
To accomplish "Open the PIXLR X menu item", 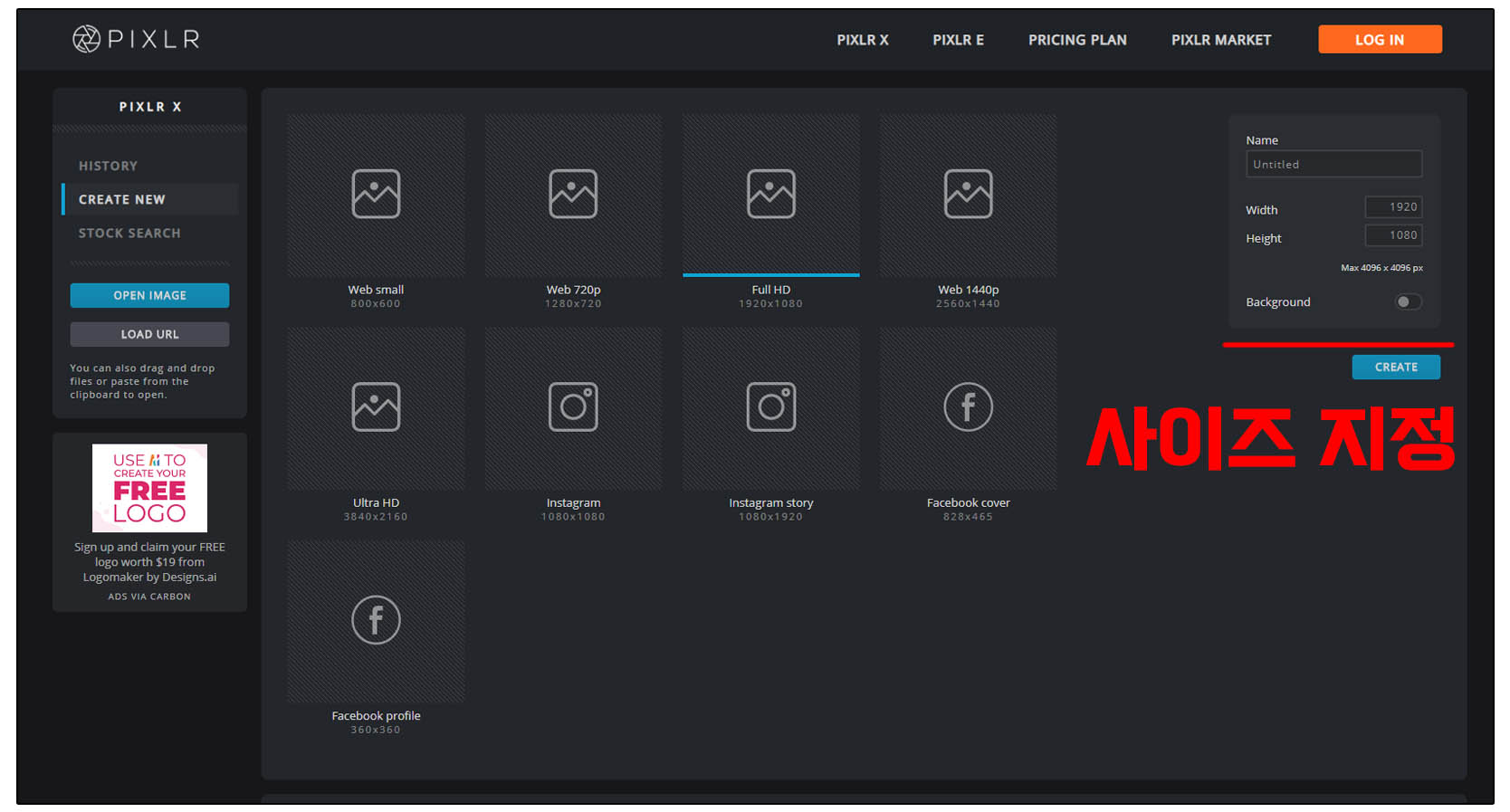I will click(x=863, y=40).
